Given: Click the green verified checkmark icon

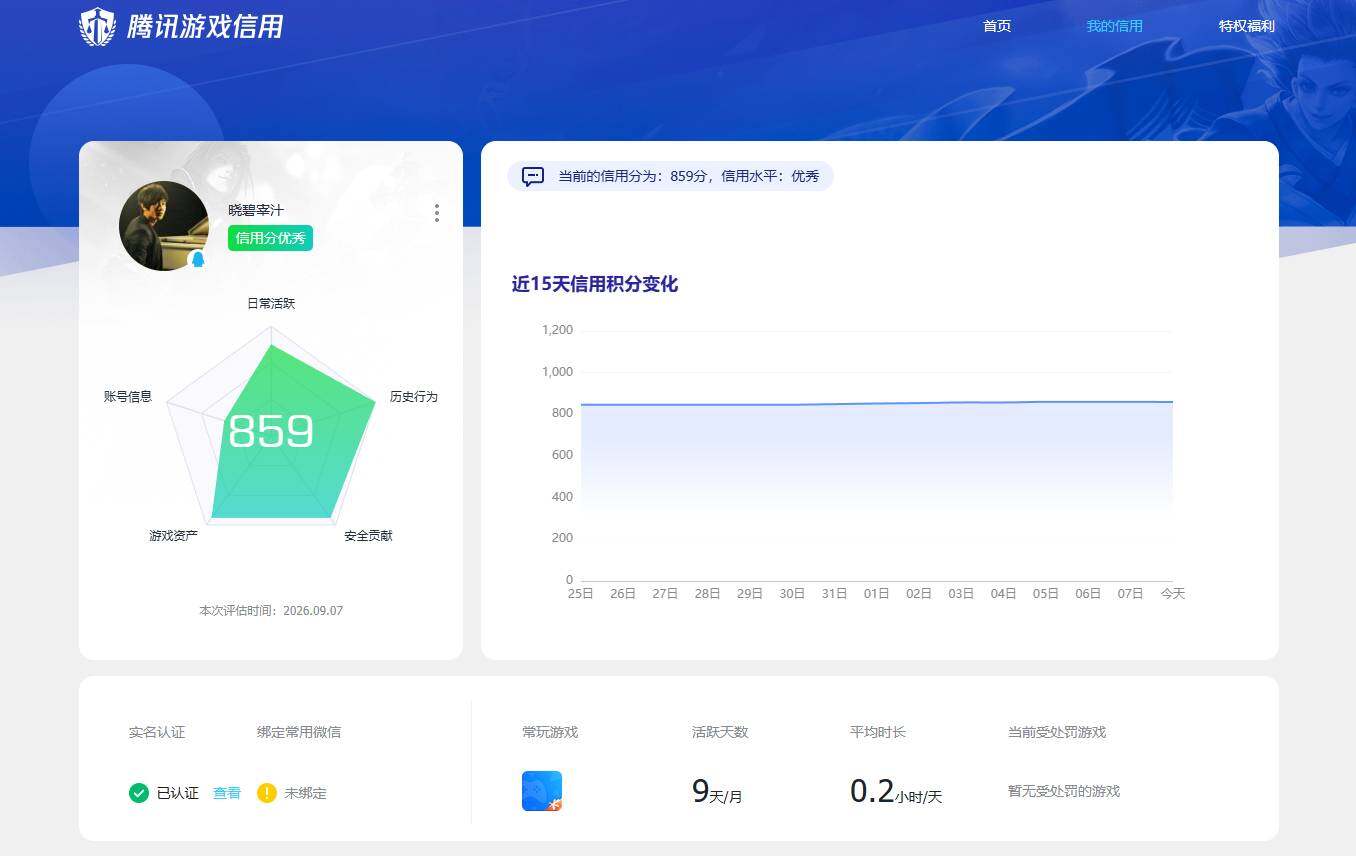Looking at the screenshot, I should point(139,793).
